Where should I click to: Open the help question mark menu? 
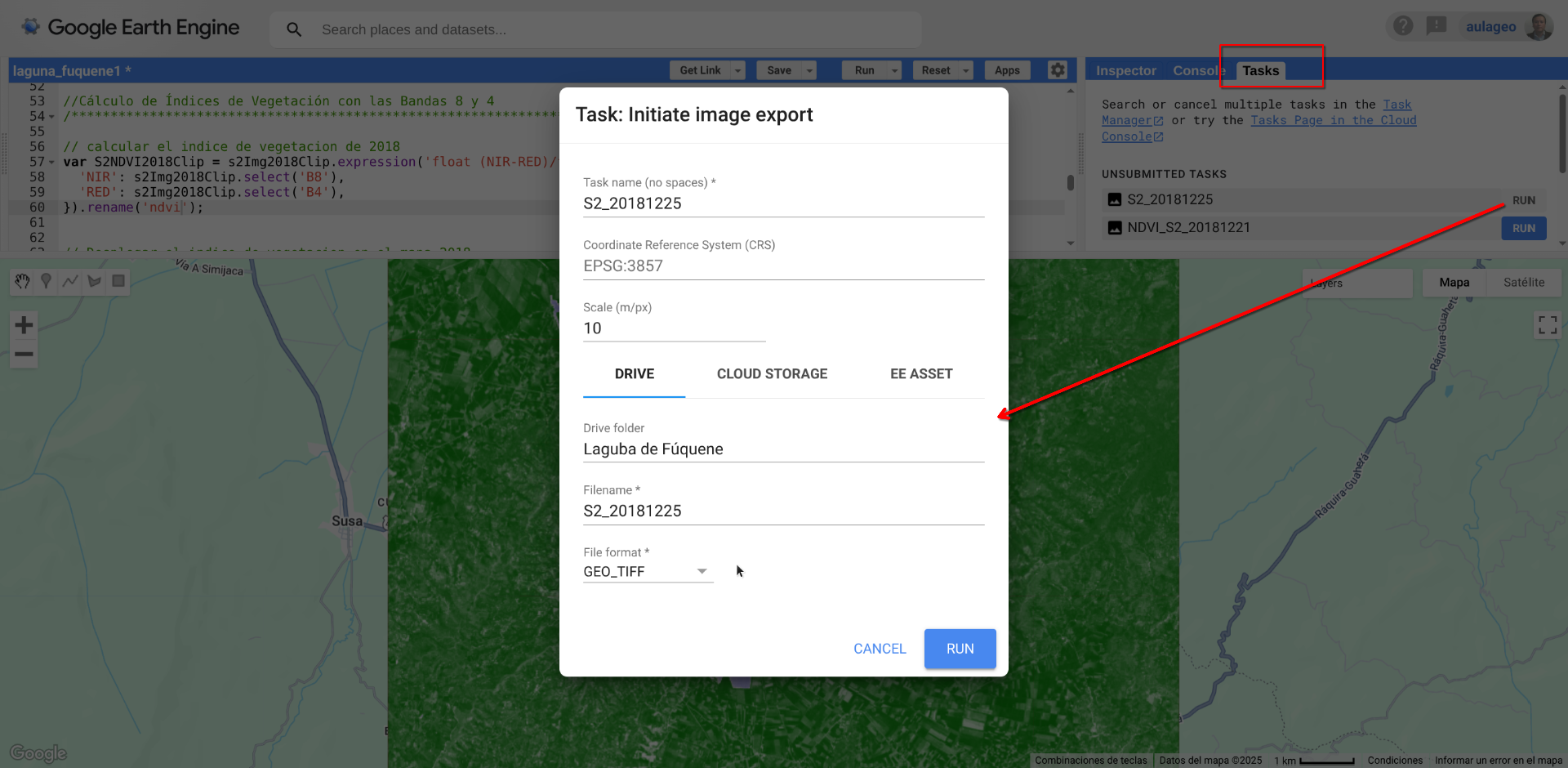click(x=1403, y=26)
